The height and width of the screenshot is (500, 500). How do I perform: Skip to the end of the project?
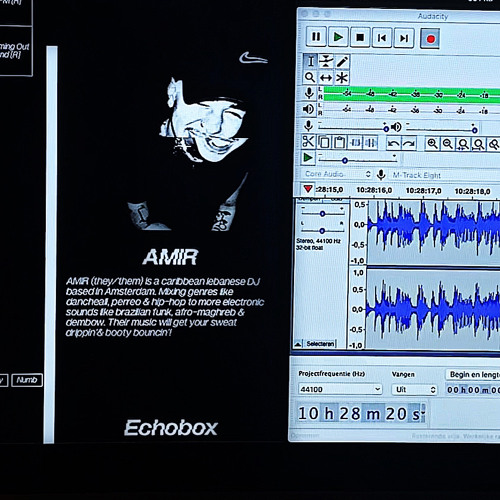[404, 38]
